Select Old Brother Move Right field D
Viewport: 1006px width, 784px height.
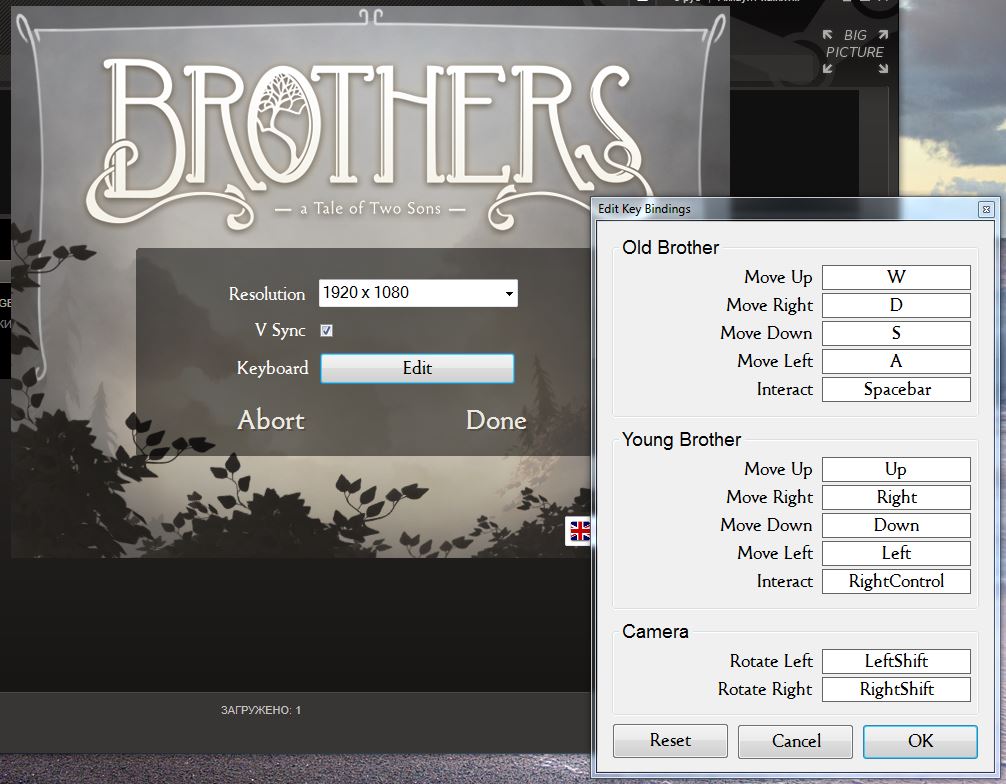point(896,305)
